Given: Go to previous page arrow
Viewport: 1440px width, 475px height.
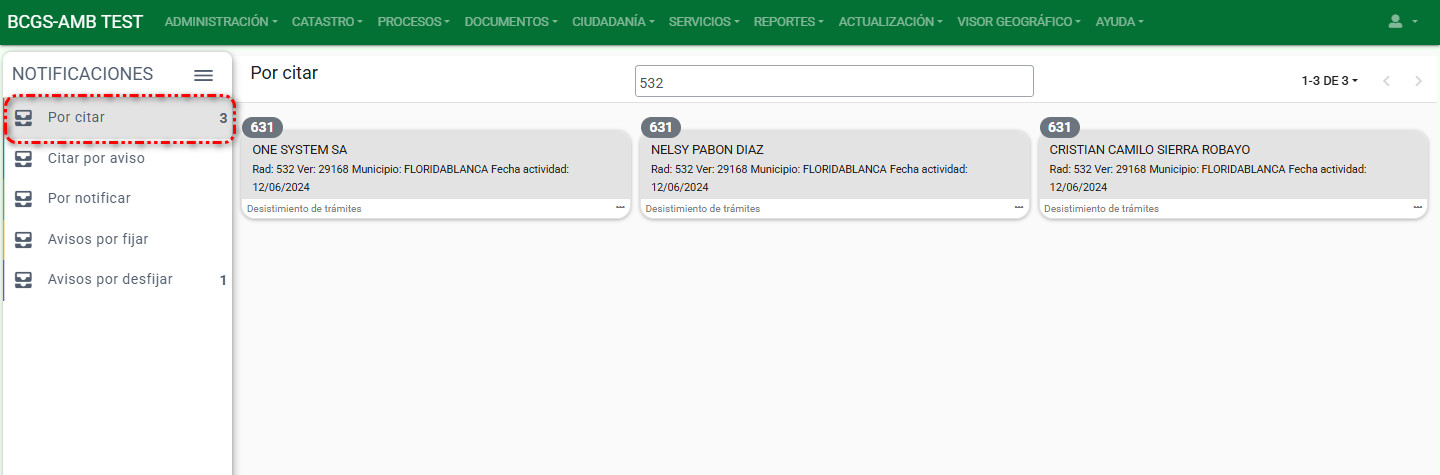Looking at the screenshot, I should 1386,81.
